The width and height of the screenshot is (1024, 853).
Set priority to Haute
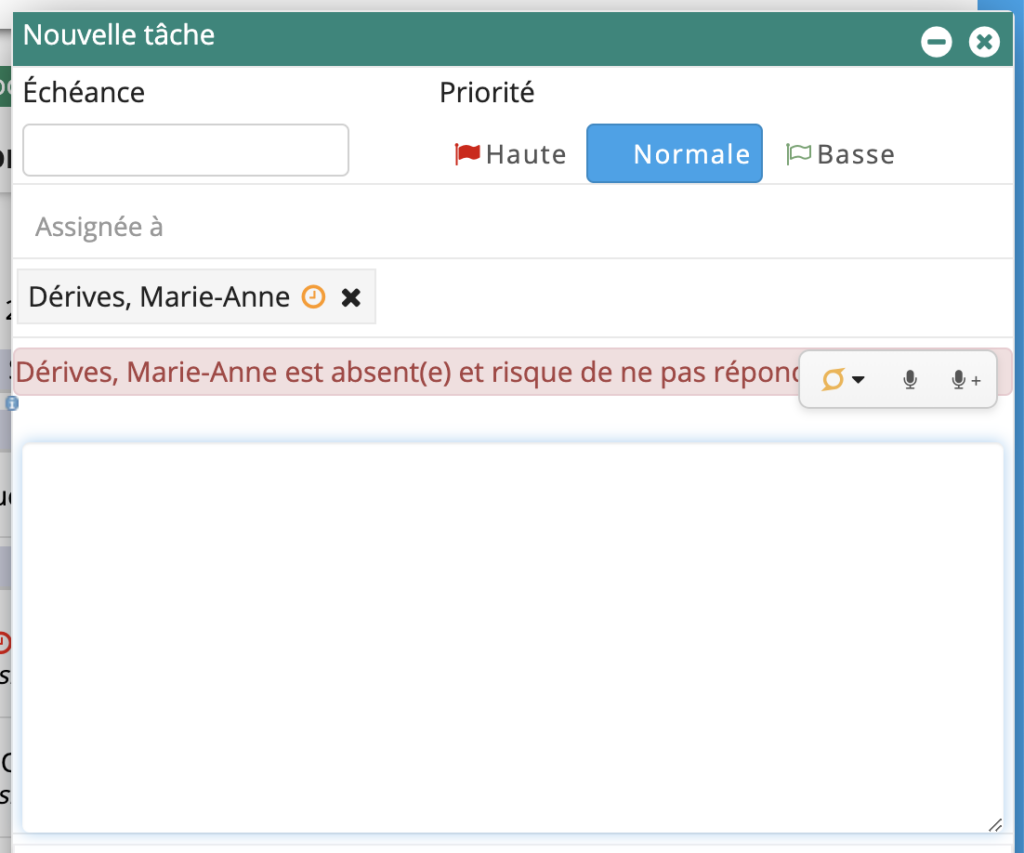[x=525, y=155]
